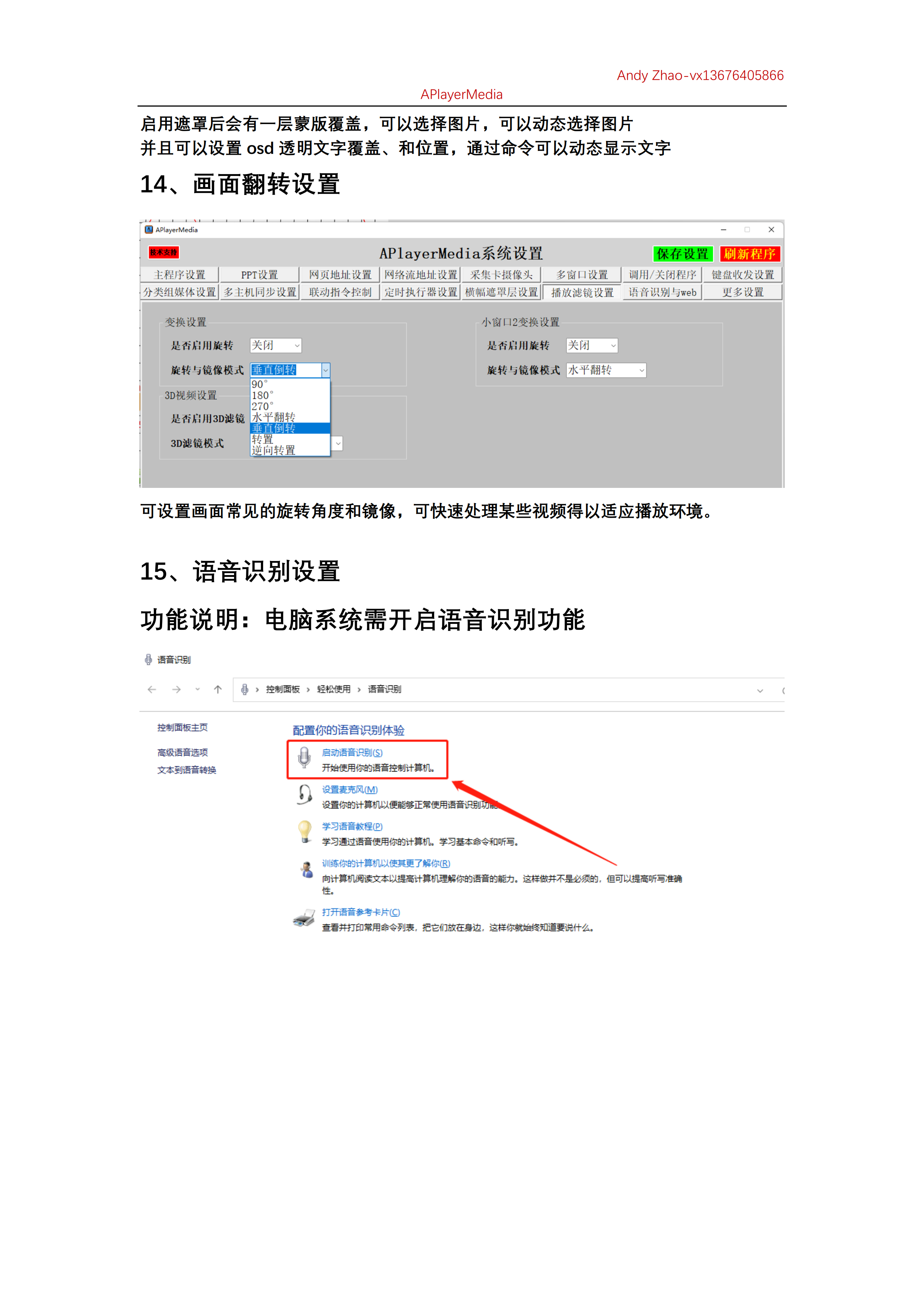This screenshot has width=924, height=1306.
Task: Switch to 网页地址设置 tab
Action: click(x=340, y=275)
